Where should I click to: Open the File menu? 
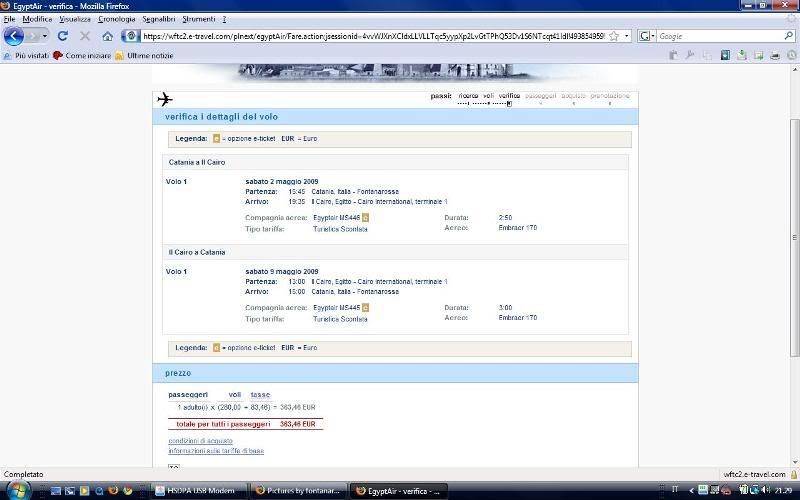pyautogui.click(x=9, y=19)
